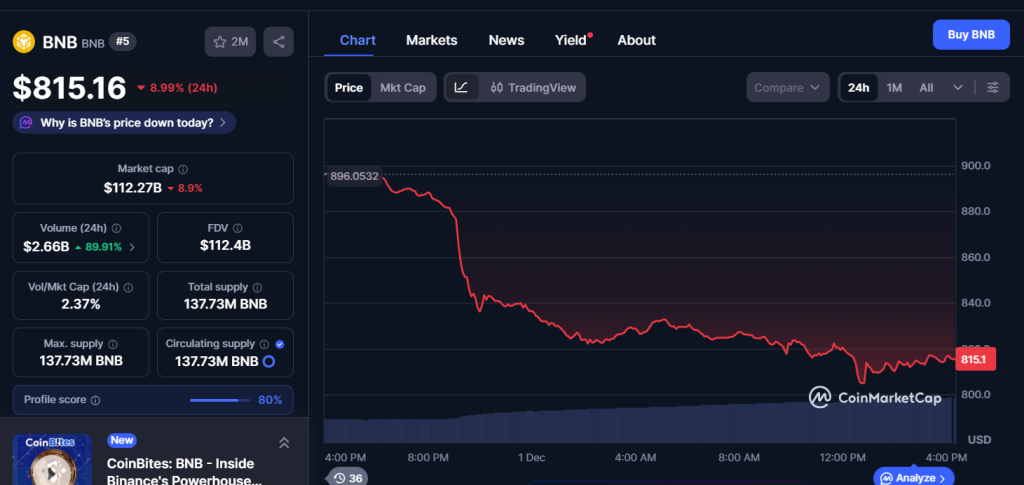Click the CoinBites video thumbnail
The width and height of the screenshot is (1024, 485).
[x=52, y=461]
